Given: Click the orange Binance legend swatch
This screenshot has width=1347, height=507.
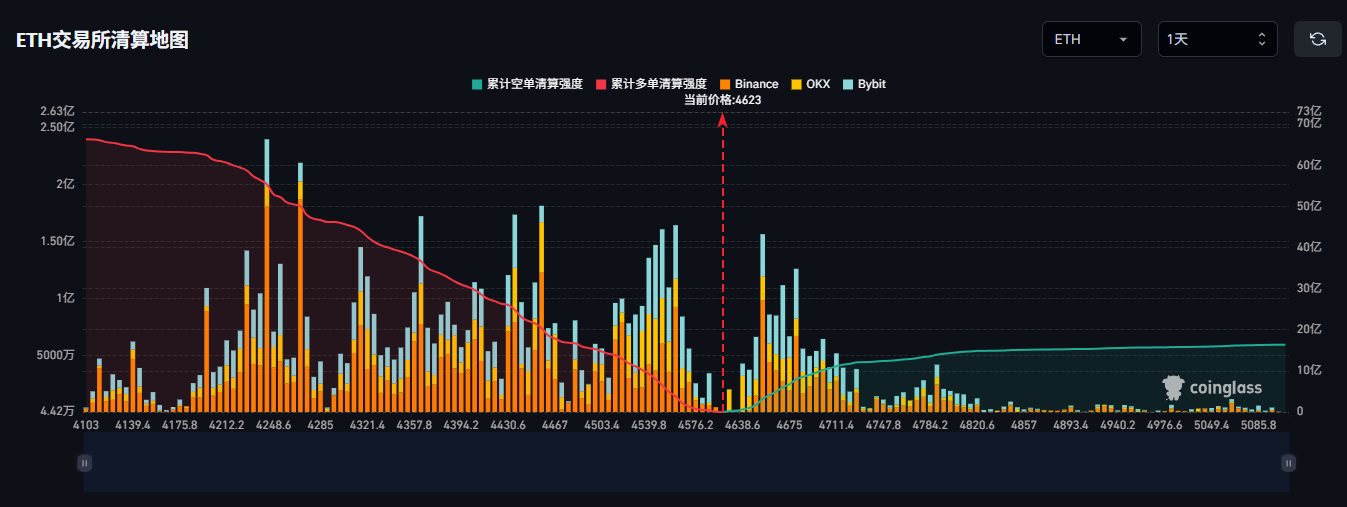Looking at the screenshot, I should pos(724,84).
